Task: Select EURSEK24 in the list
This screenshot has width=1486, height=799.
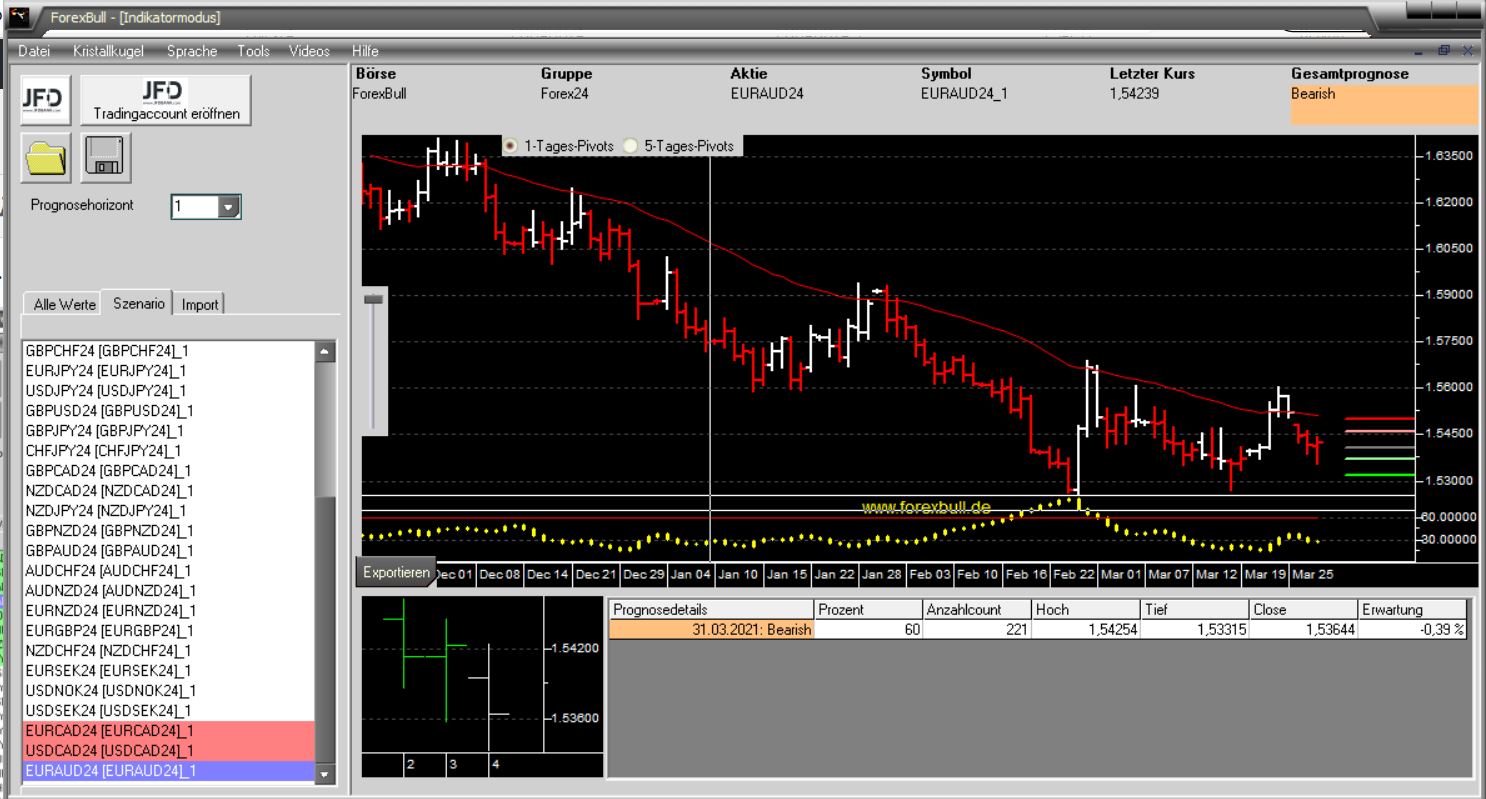Action: (167, 671)
